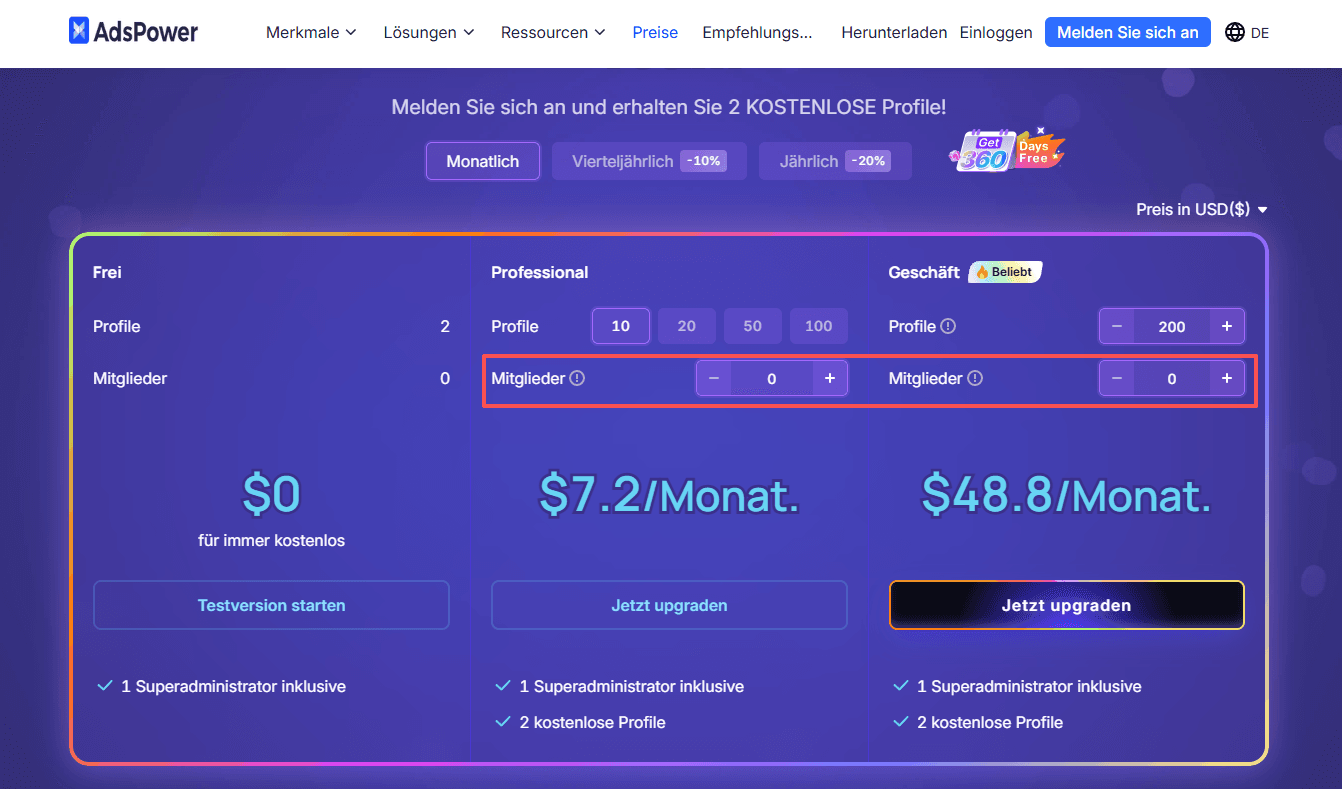Viewport: 1342px width, 789px height.
Task: Click the Testversion starten button
Action: click(x=271, y=605)
